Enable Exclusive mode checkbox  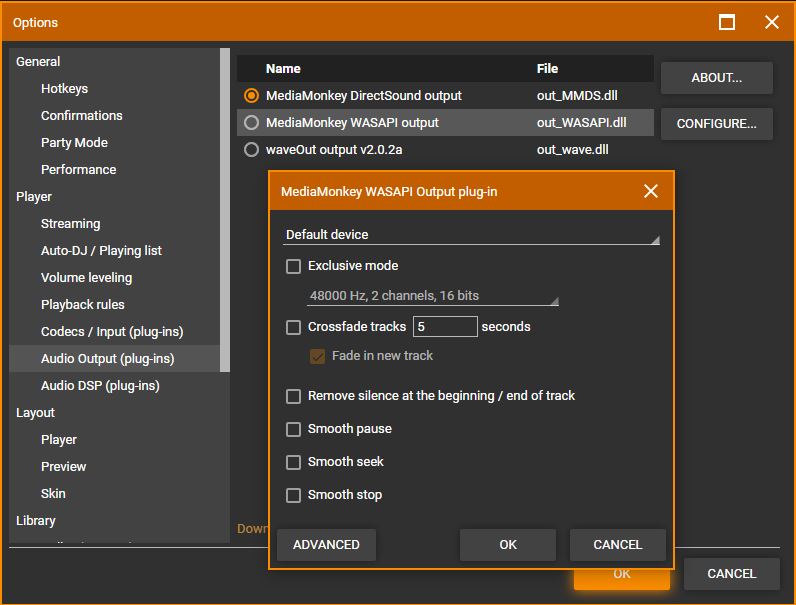pos(293,266)
